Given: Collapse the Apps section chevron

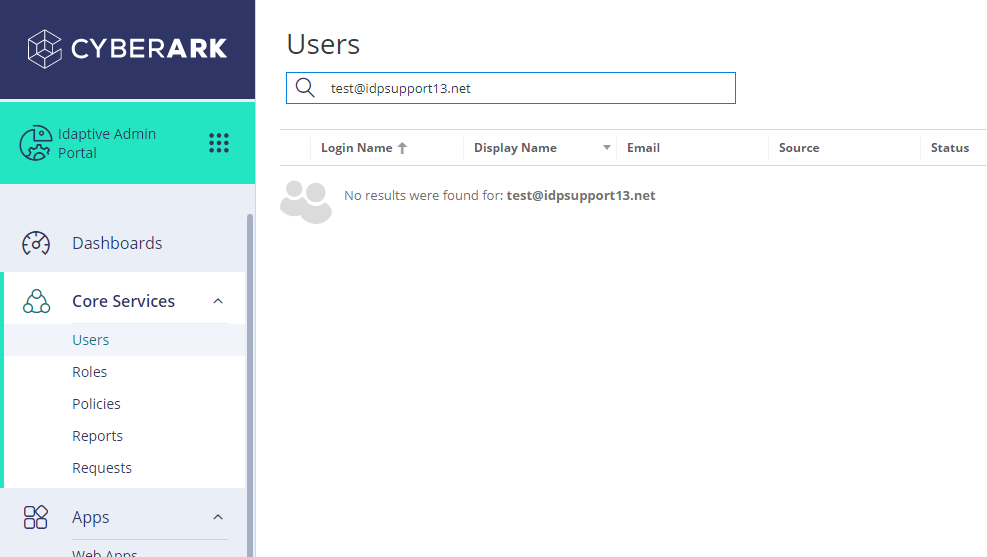Looking at the screenshot, I should tap(218, 517).
